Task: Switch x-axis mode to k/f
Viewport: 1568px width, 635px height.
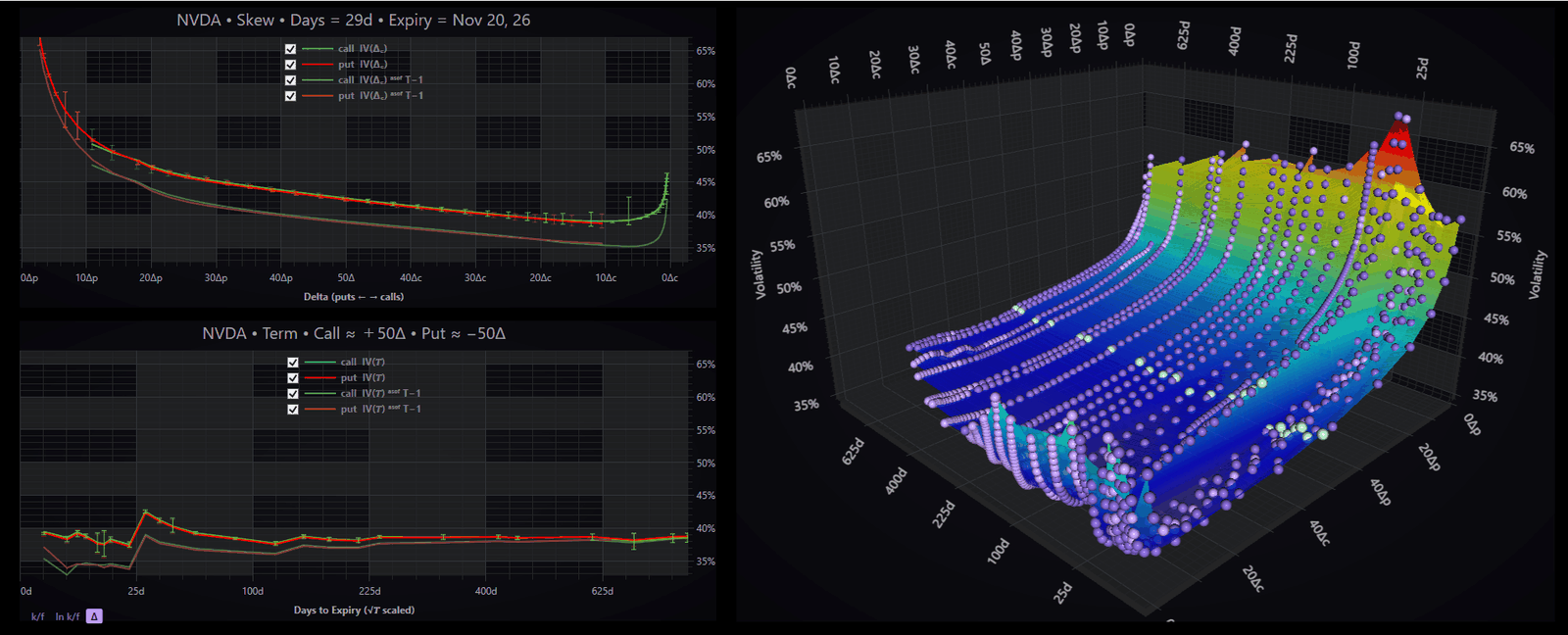Action: [x=38, y=616]
